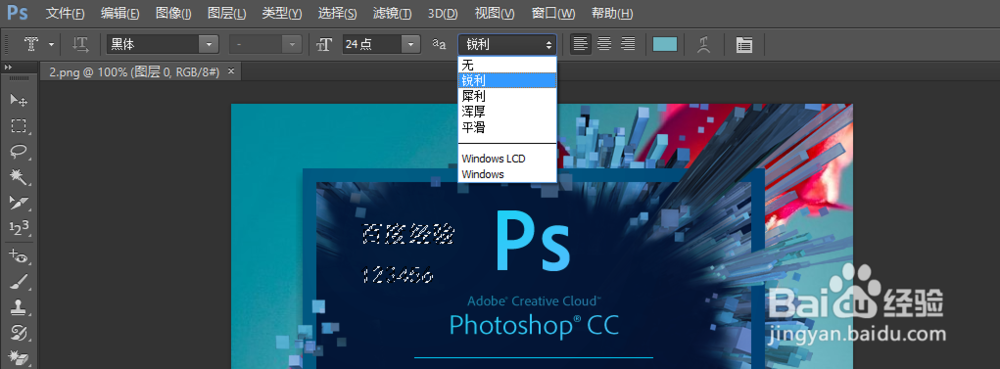The height and width of the screenshot is (369, 1000).
Task: Select the Clone Stamp tool
Action: pos(18,307)
